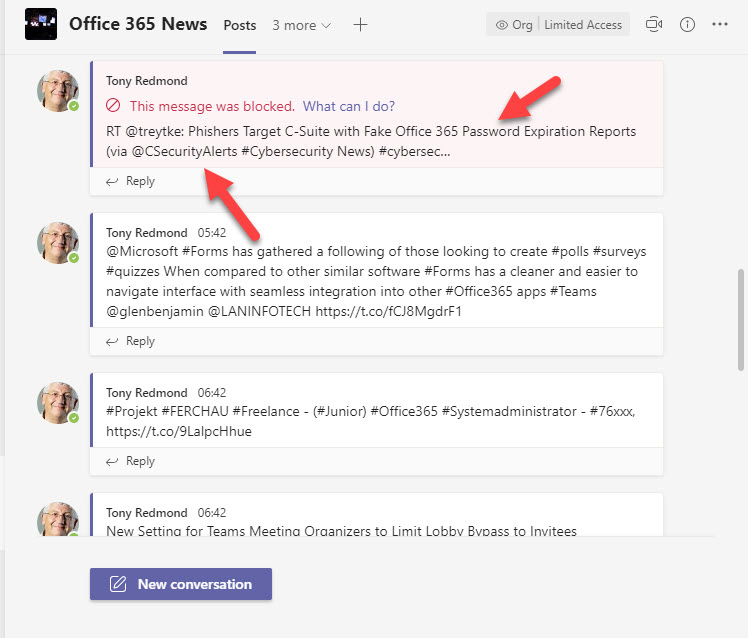Click Tony Redmond avatar on 05:42 post
Image resolution: width=748 pixels, height=638 pixels.
click(x=58, y=243)
